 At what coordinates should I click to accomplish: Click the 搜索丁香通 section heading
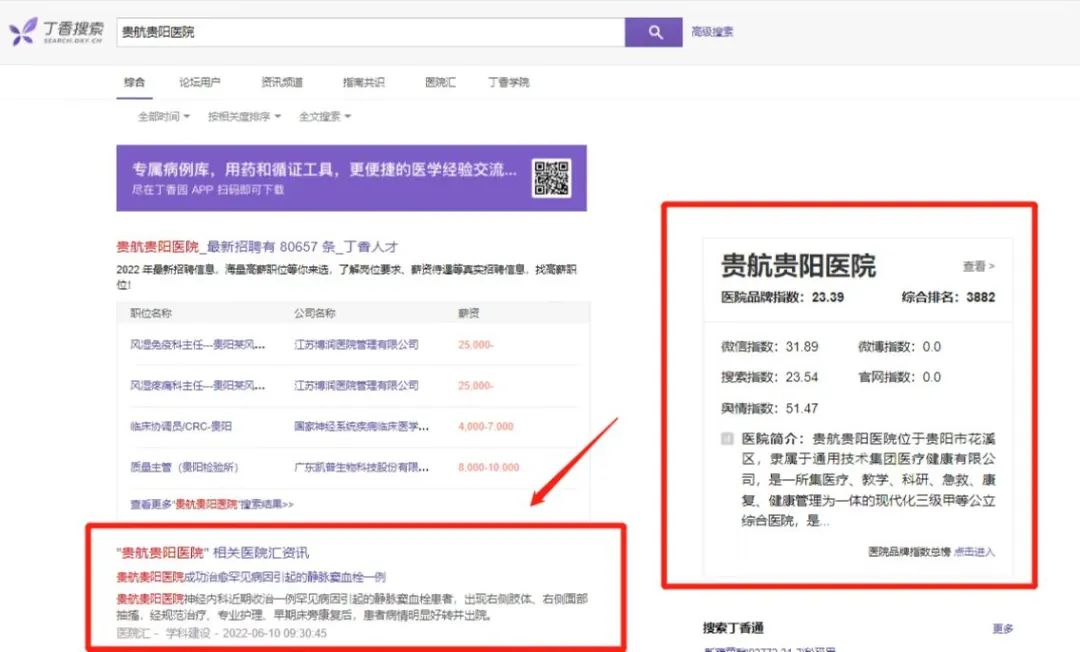coord(733,628)
